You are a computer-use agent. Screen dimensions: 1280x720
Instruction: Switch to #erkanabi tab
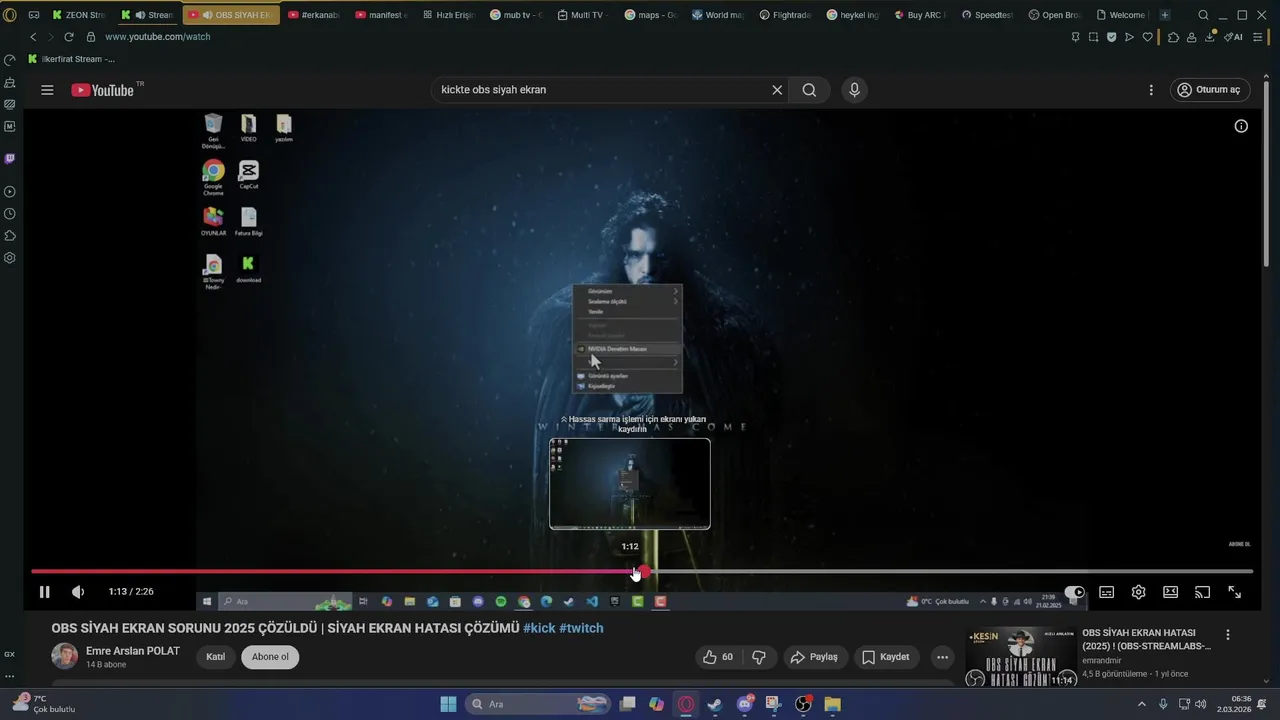[314, 15]
